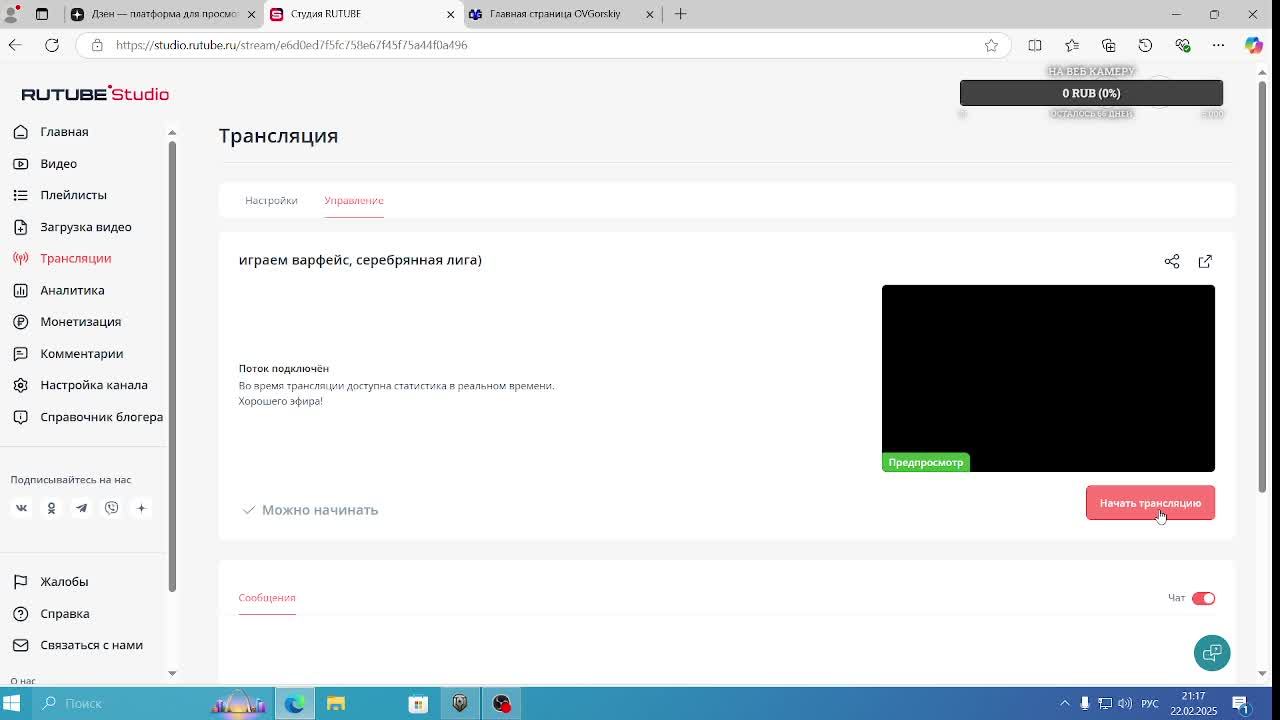
Task: Open Видео in sidebar
Action: click(58, 164)
